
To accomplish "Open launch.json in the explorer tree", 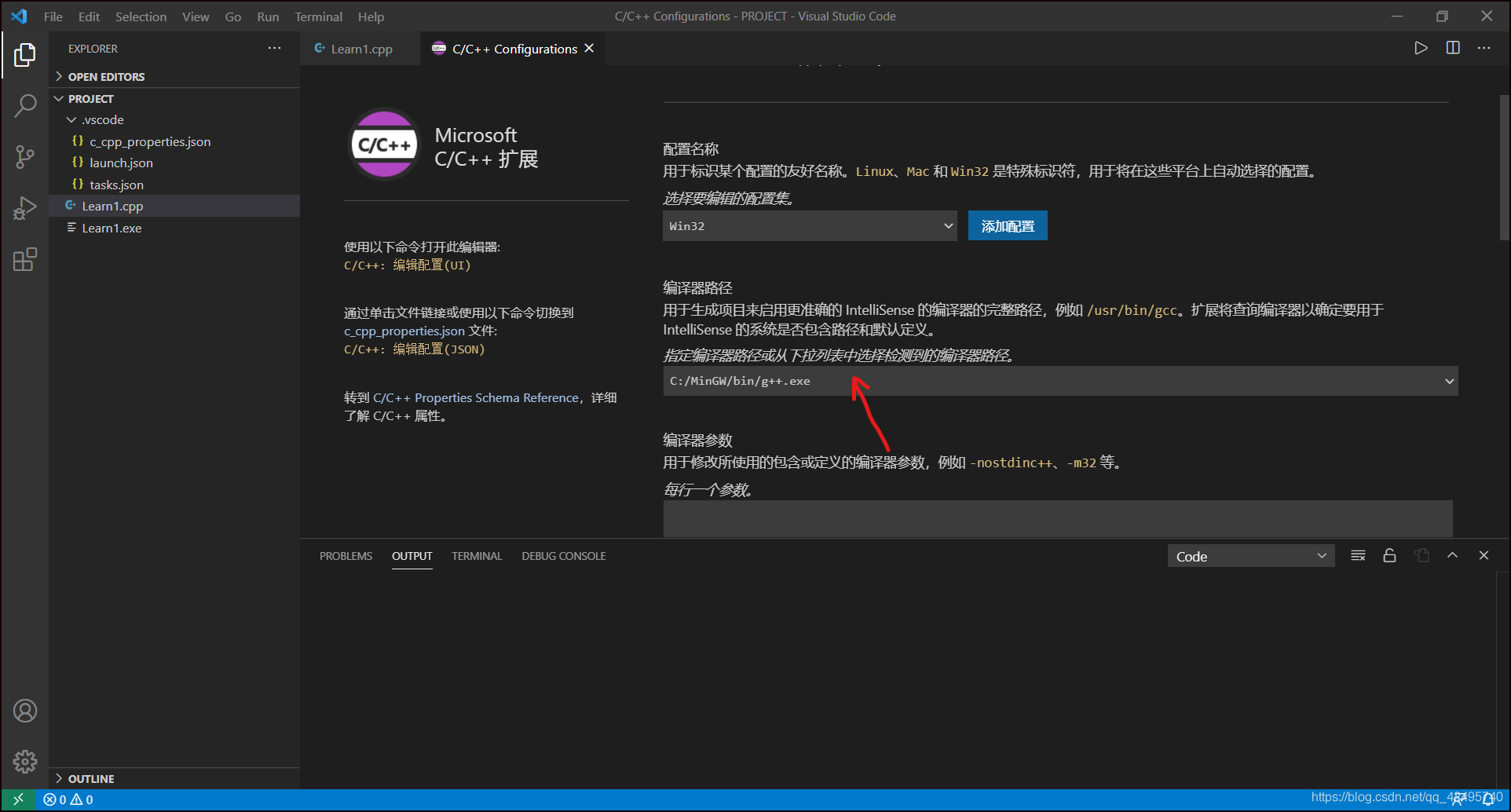I will click(x=121, y=163).
